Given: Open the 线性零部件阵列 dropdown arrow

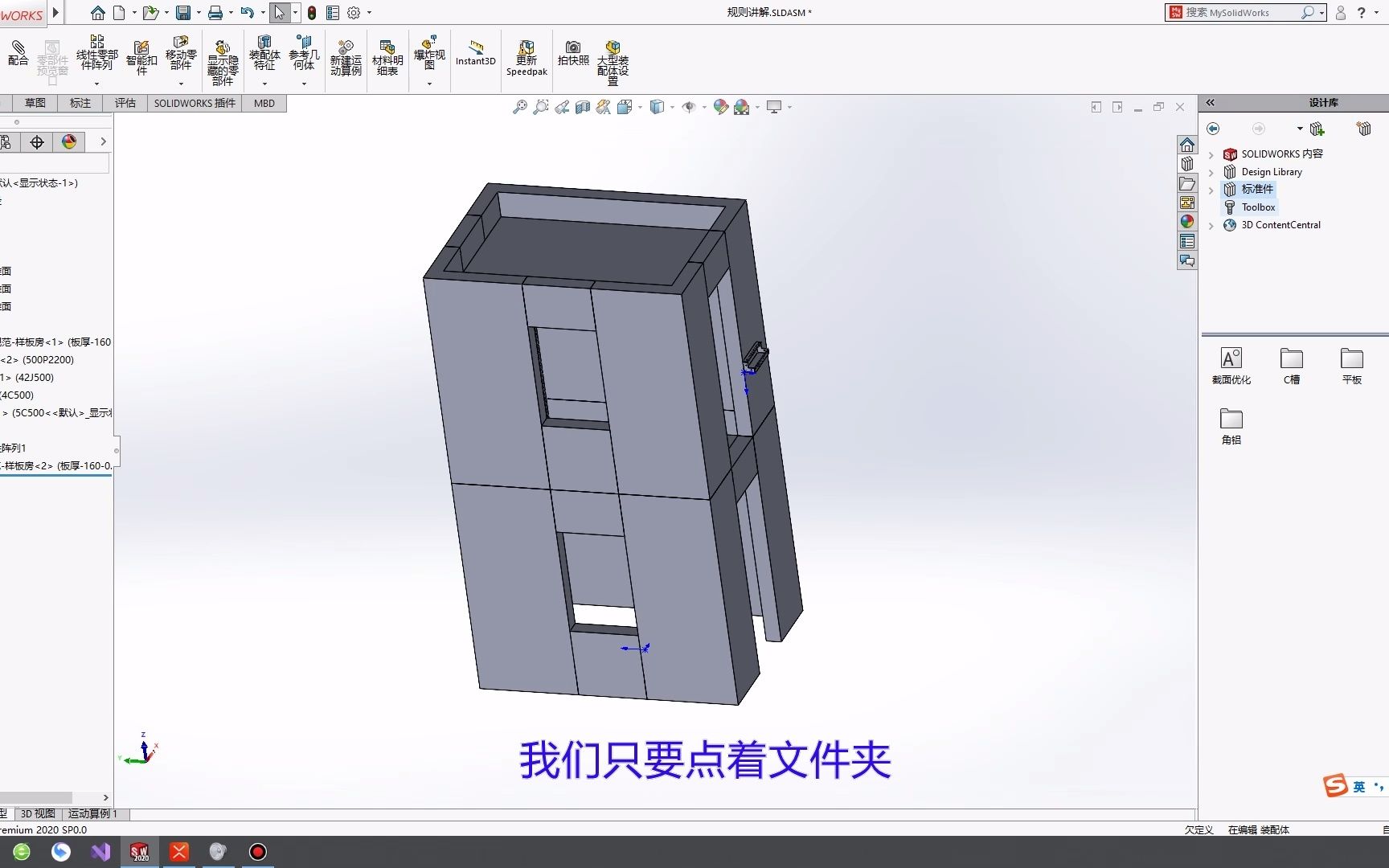Looking at the screenshot, I should coord(96,84).
